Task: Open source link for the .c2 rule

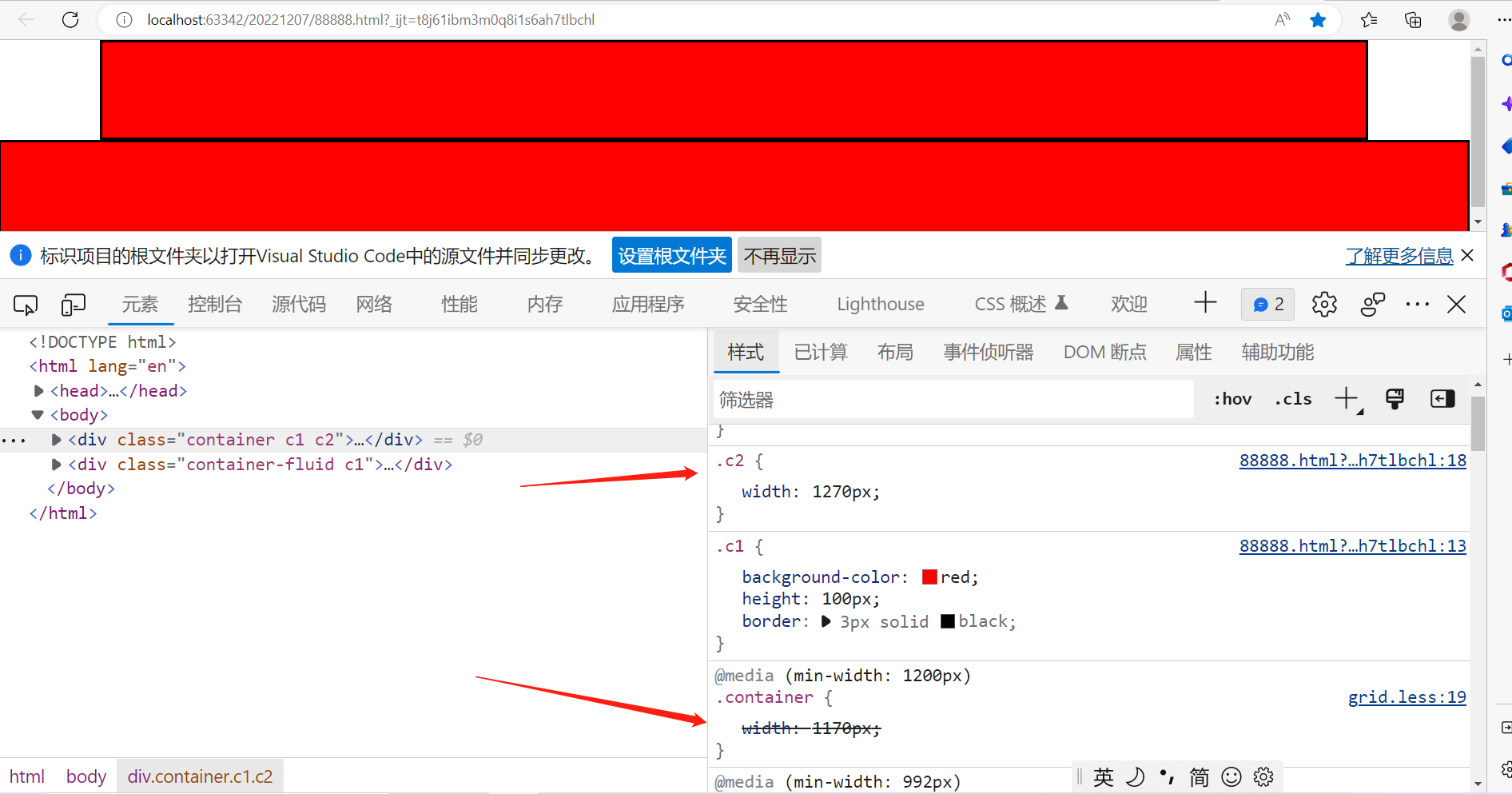Action: coord(1353,461)
